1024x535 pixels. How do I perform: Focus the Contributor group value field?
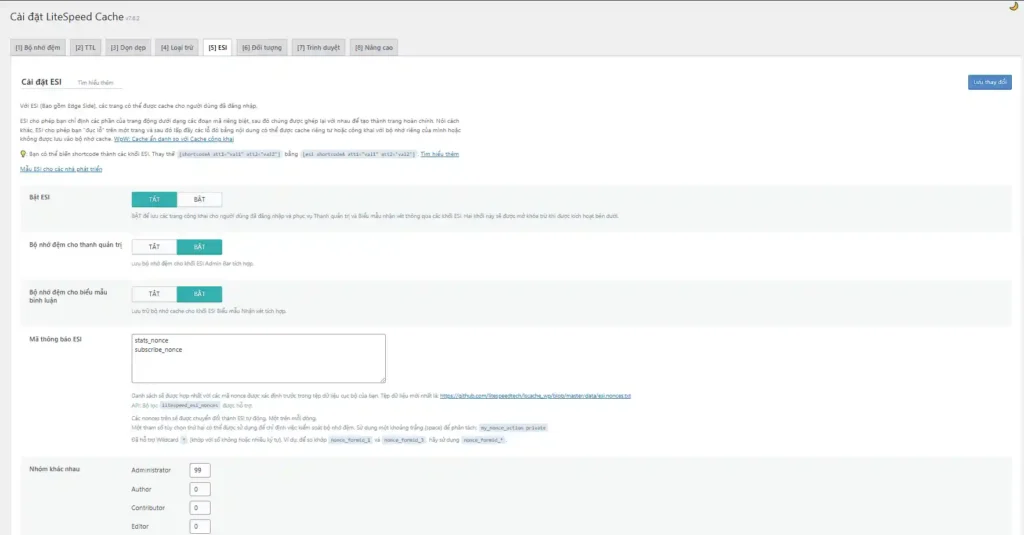(x=200, y=508)
